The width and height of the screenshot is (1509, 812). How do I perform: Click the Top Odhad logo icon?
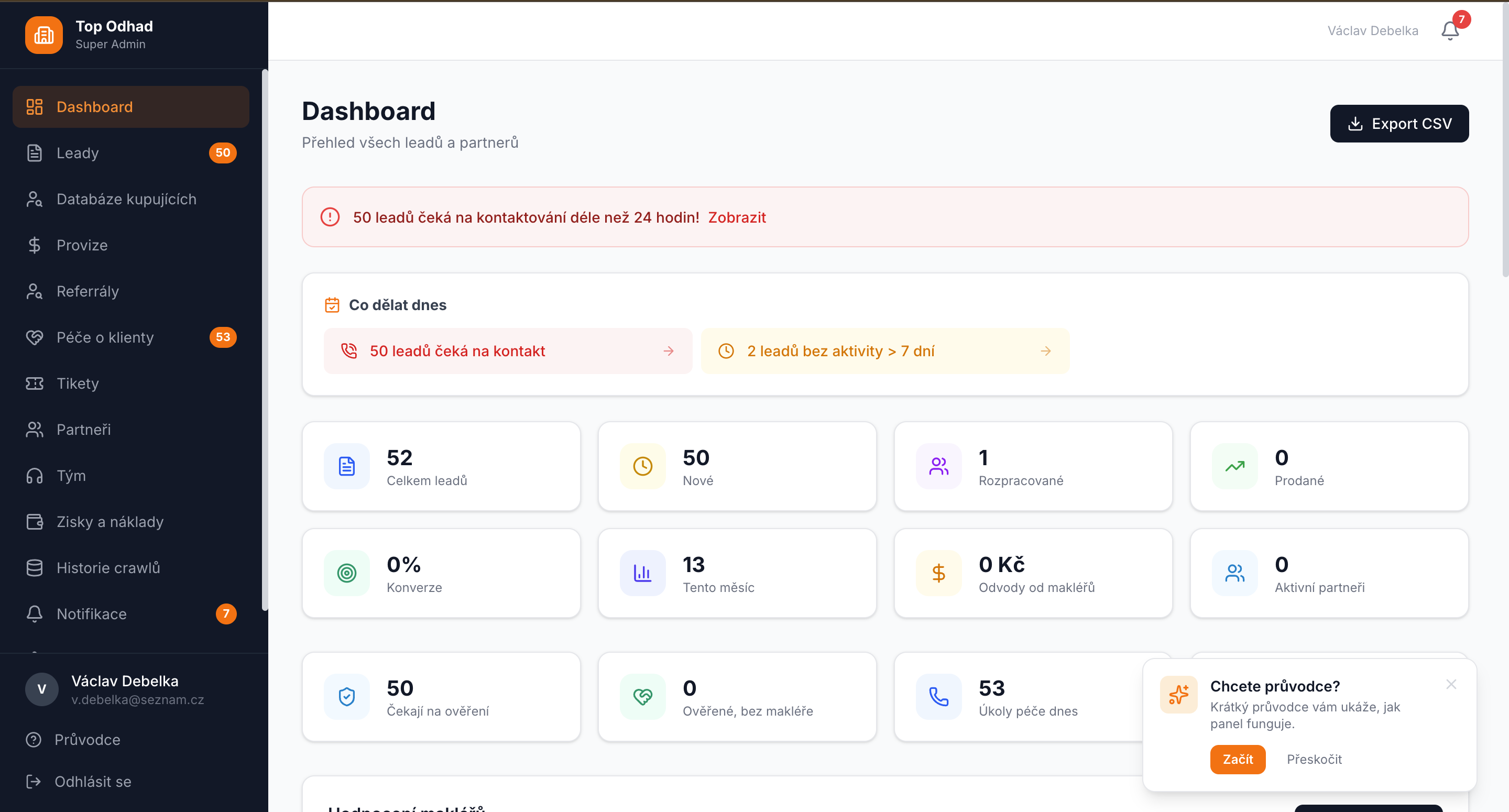pos(44,35)
